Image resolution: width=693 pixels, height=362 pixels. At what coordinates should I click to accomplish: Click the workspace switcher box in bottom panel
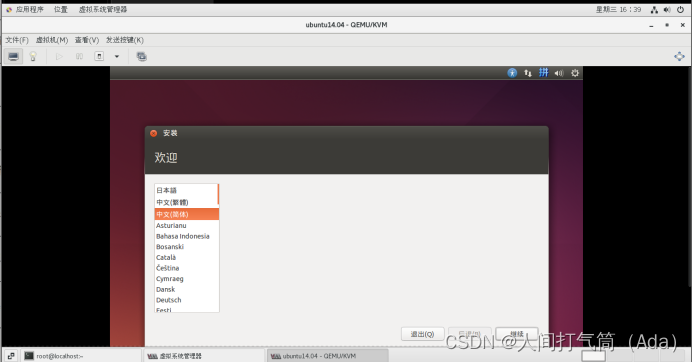tap(593, 356)
